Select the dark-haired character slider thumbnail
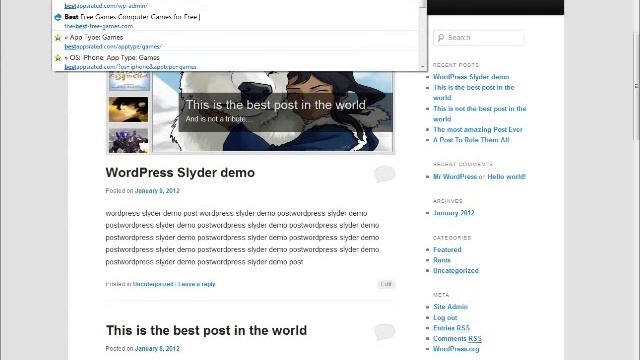Image resolution: width=640 pixels, height=360 pixels. 129,109
